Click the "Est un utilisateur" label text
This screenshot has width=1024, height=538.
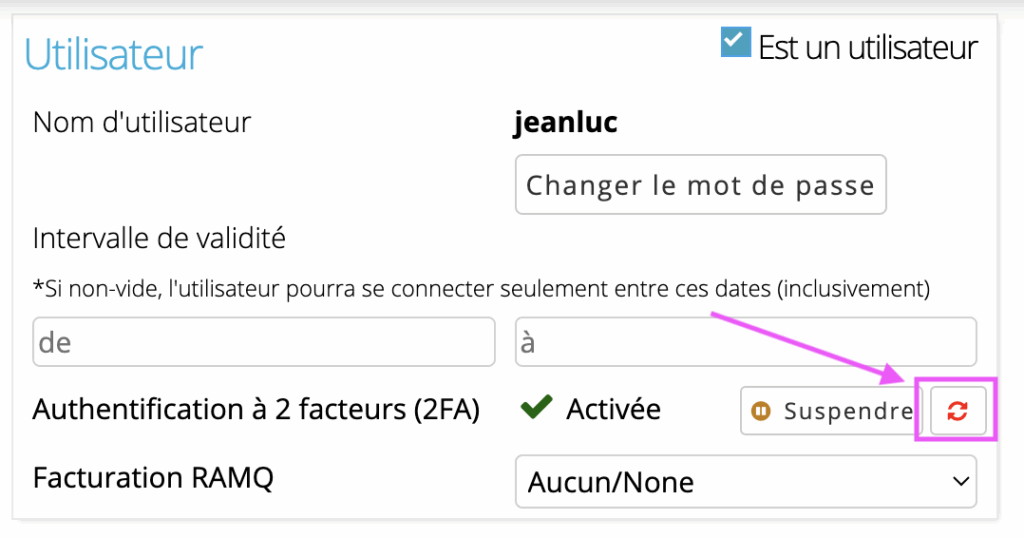(868, 48)
